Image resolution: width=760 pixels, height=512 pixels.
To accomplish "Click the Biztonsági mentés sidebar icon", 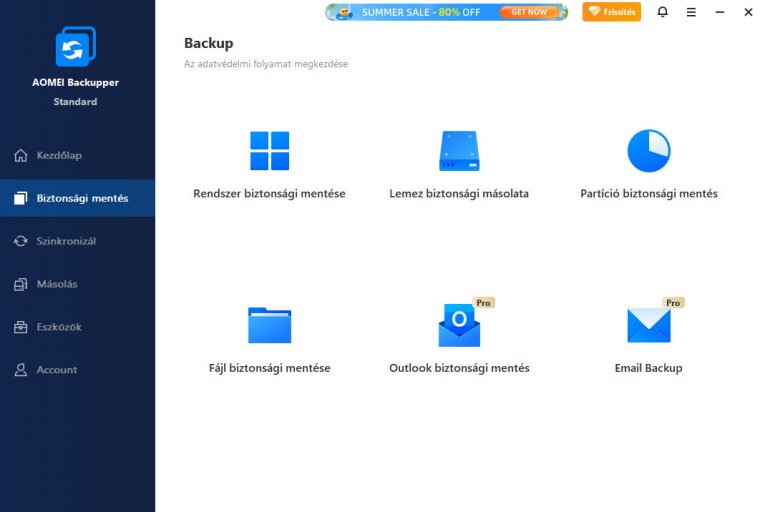I will tap(20, 198).
